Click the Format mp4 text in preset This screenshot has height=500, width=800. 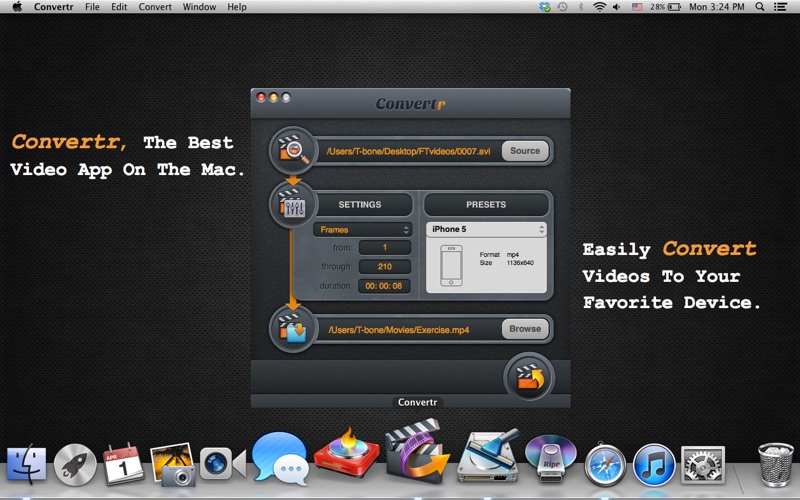click(499, 254)
